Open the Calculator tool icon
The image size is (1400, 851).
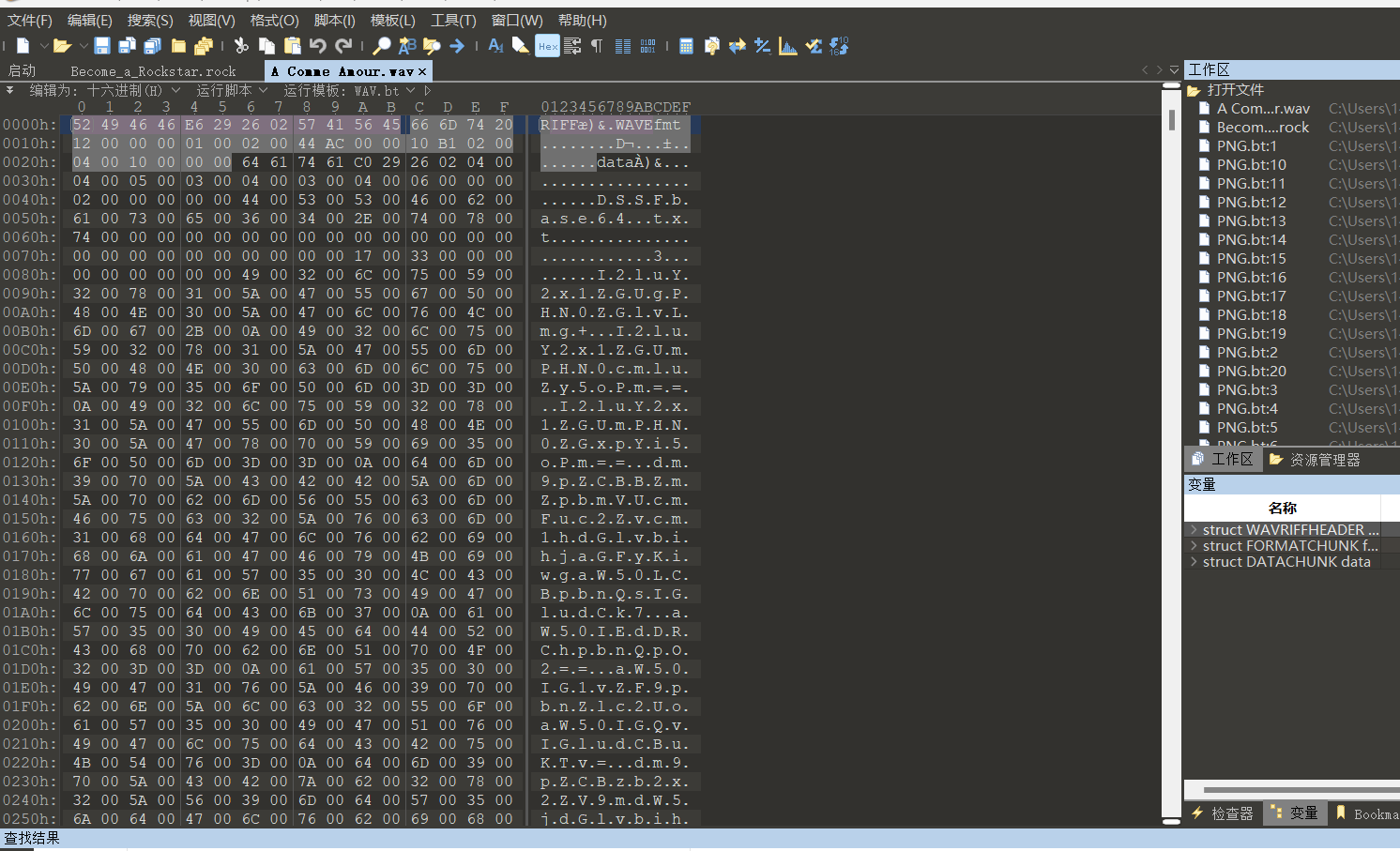click(x=686, y=45)
